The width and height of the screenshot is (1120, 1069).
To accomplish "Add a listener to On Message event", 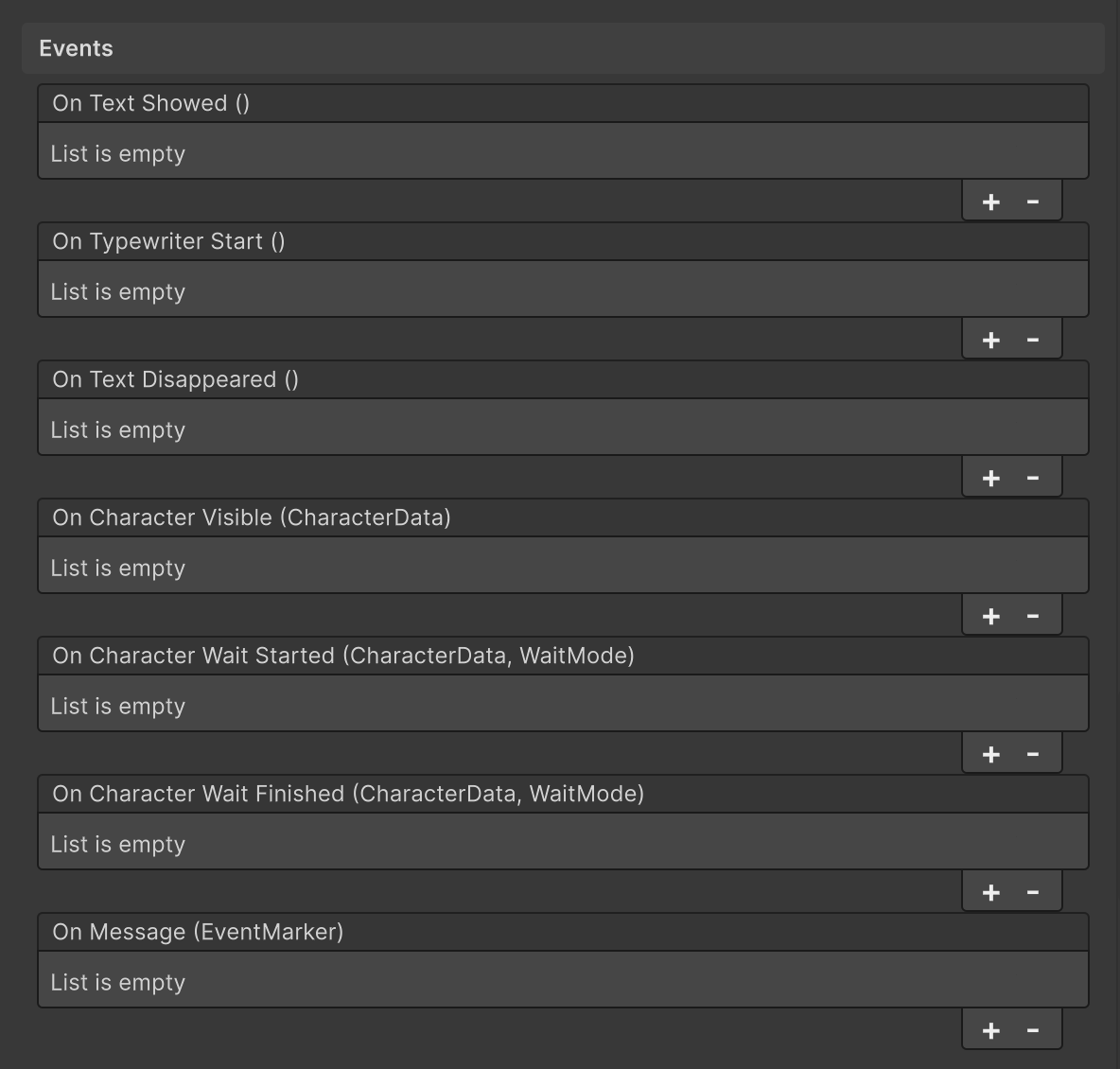I will click(x=990, y=1030).
